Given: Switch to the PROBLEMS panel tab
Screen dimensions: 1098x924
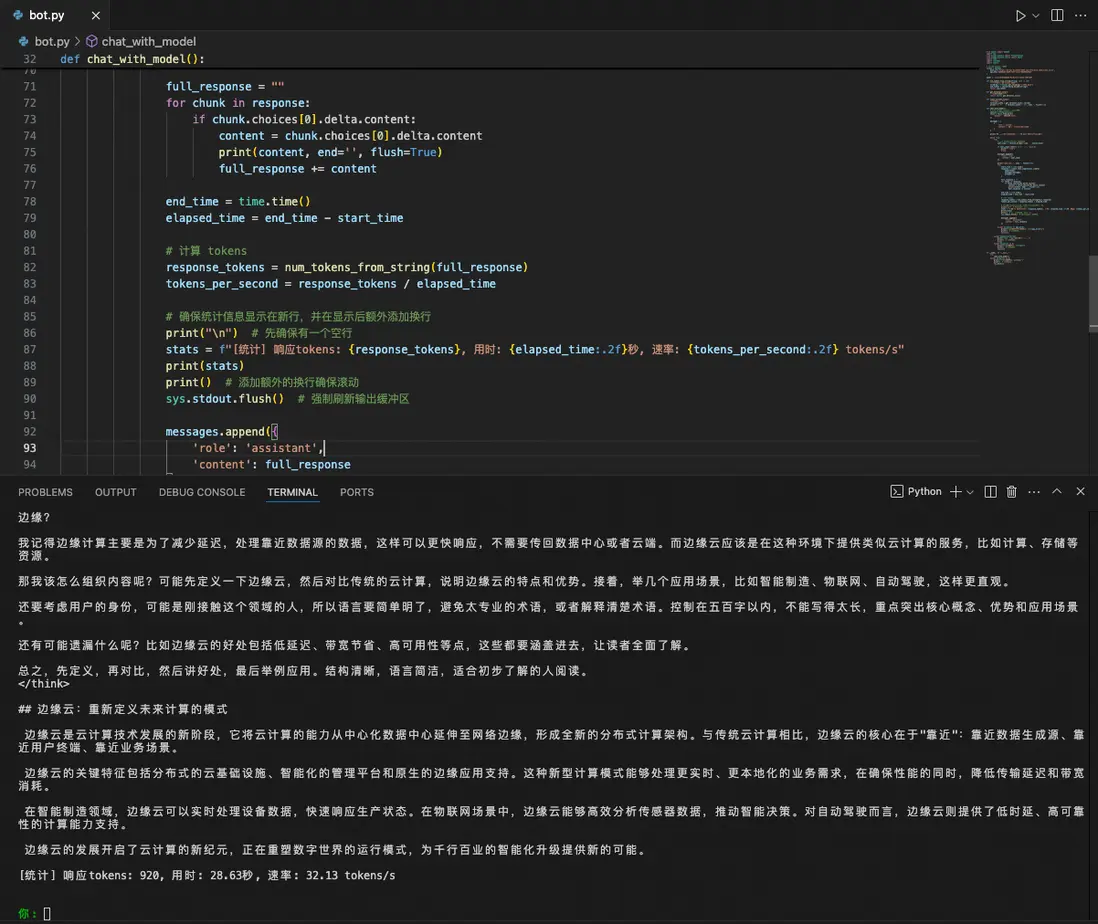Looking at the screenshot, I should [x=45, y=492].
